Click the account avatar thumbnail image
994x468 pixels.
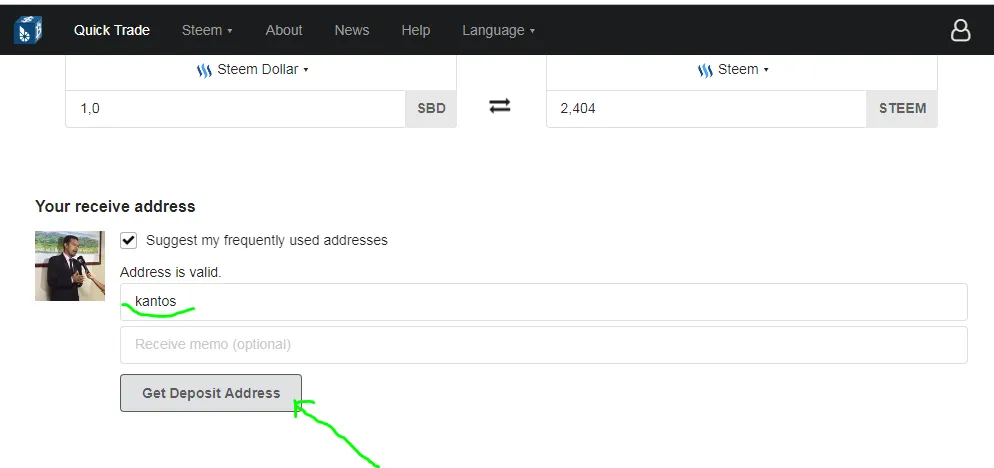tap(70, 266)
